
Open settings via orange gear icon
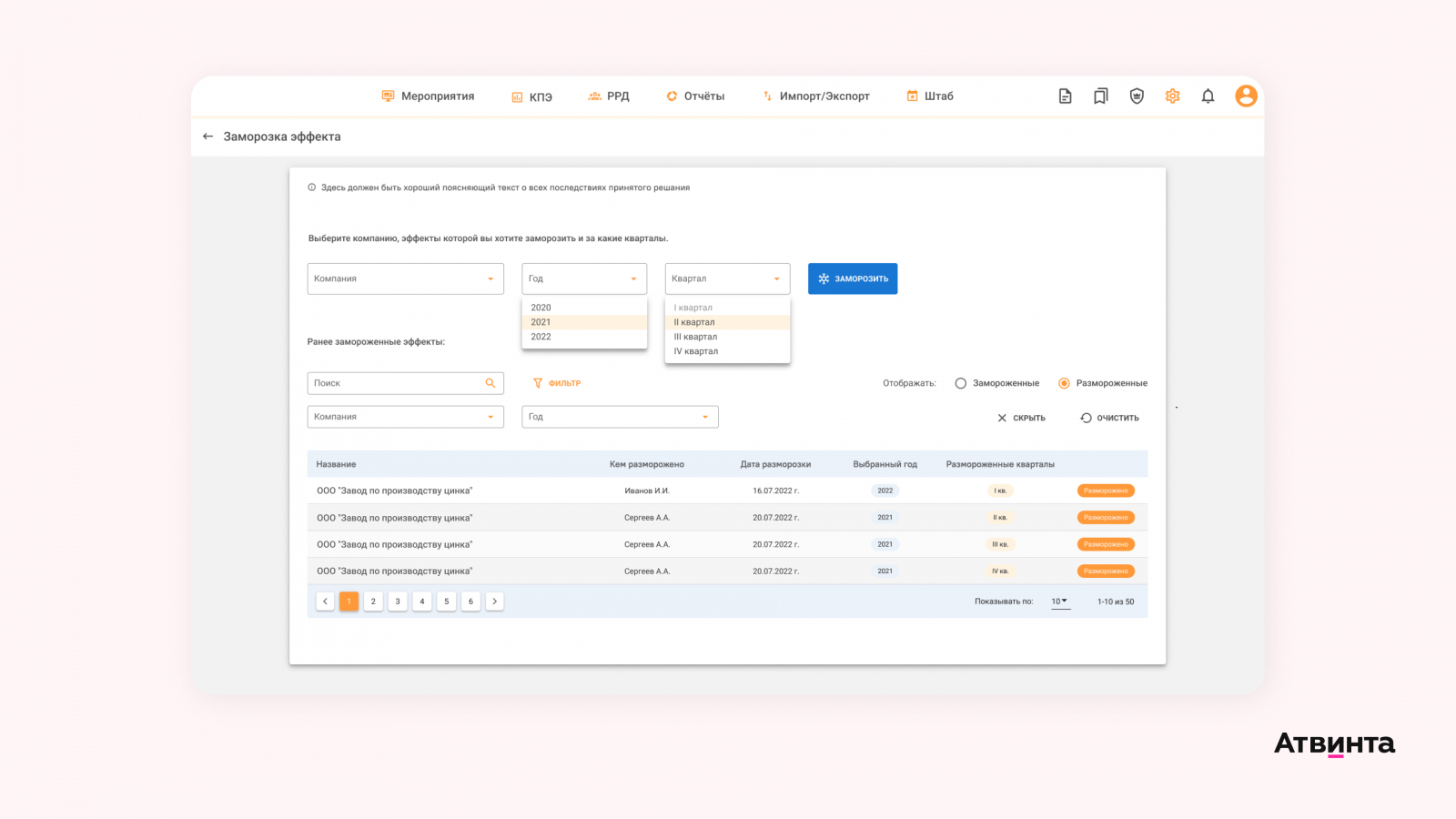(x=1172, y=96)
